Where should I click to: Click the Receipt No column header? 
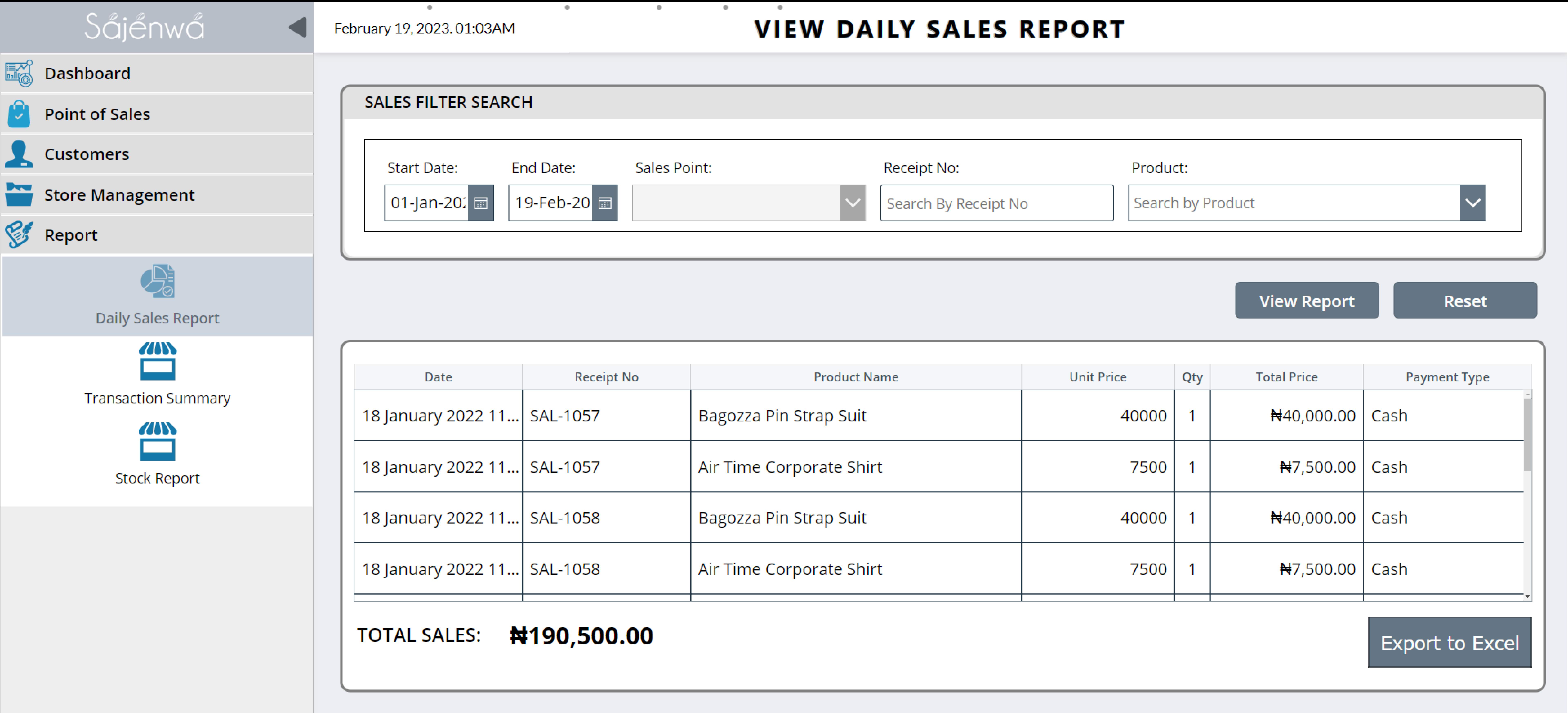[606, 377]
